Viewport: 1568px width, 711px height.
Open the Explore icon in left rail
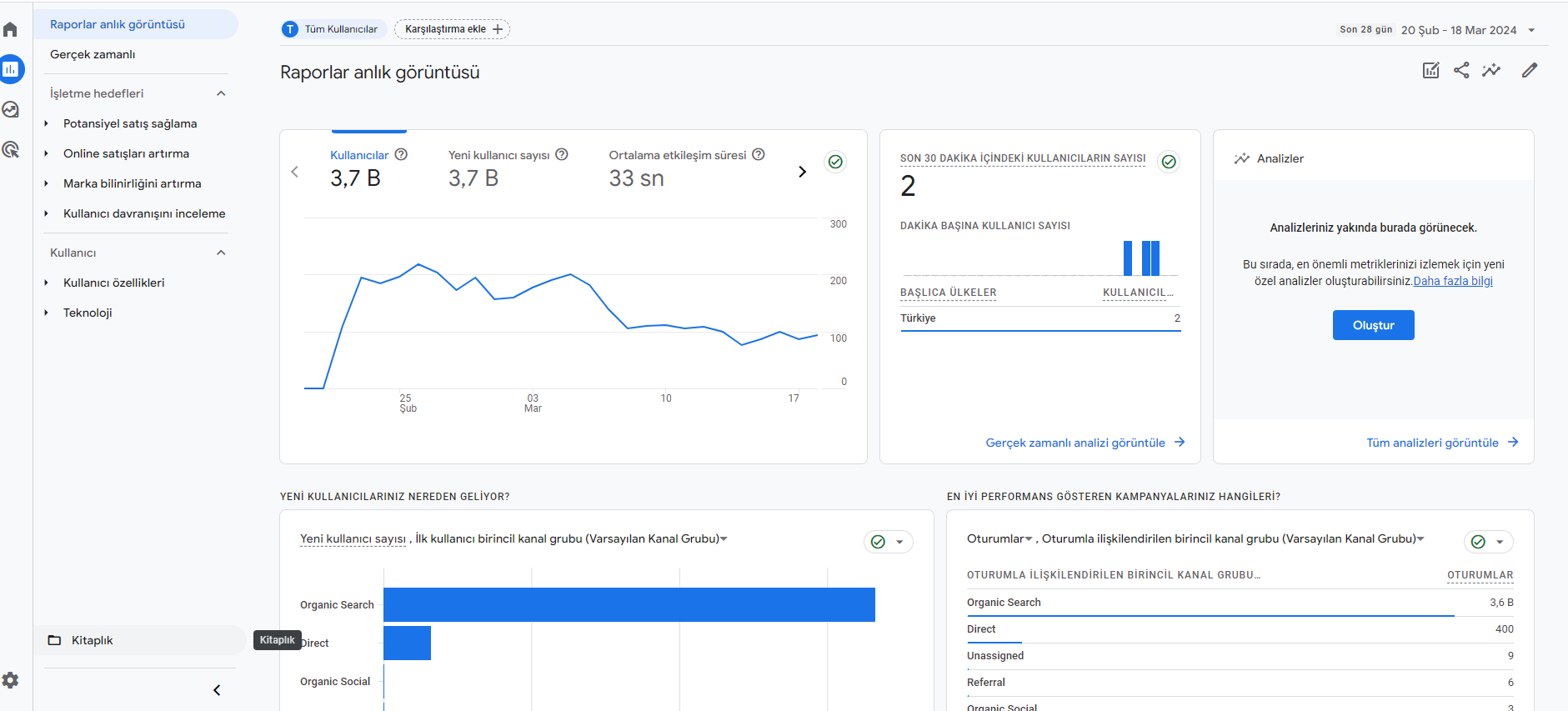coord(10,109)
